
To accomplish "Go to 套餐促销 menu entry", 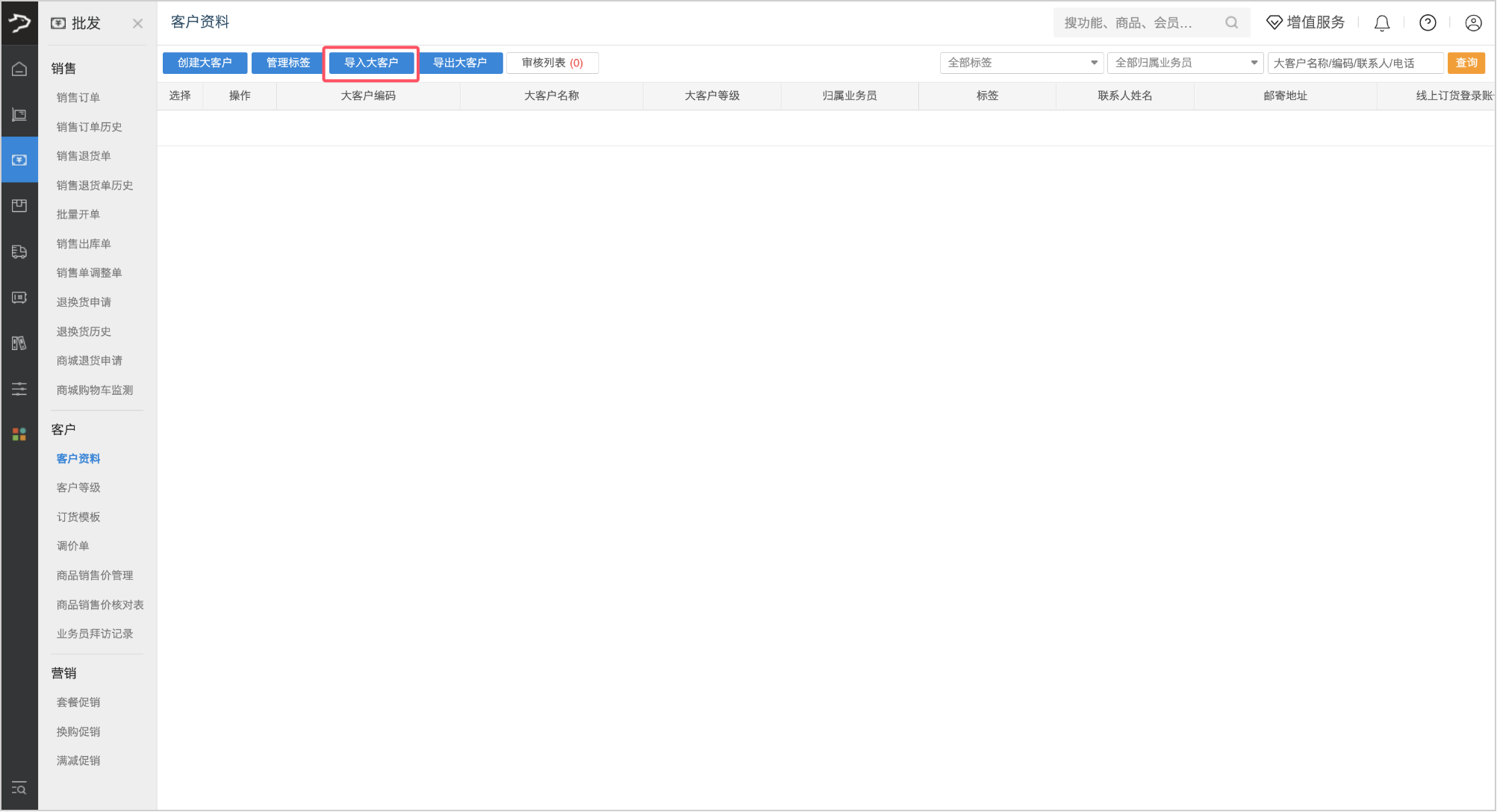I will (78, 702).
